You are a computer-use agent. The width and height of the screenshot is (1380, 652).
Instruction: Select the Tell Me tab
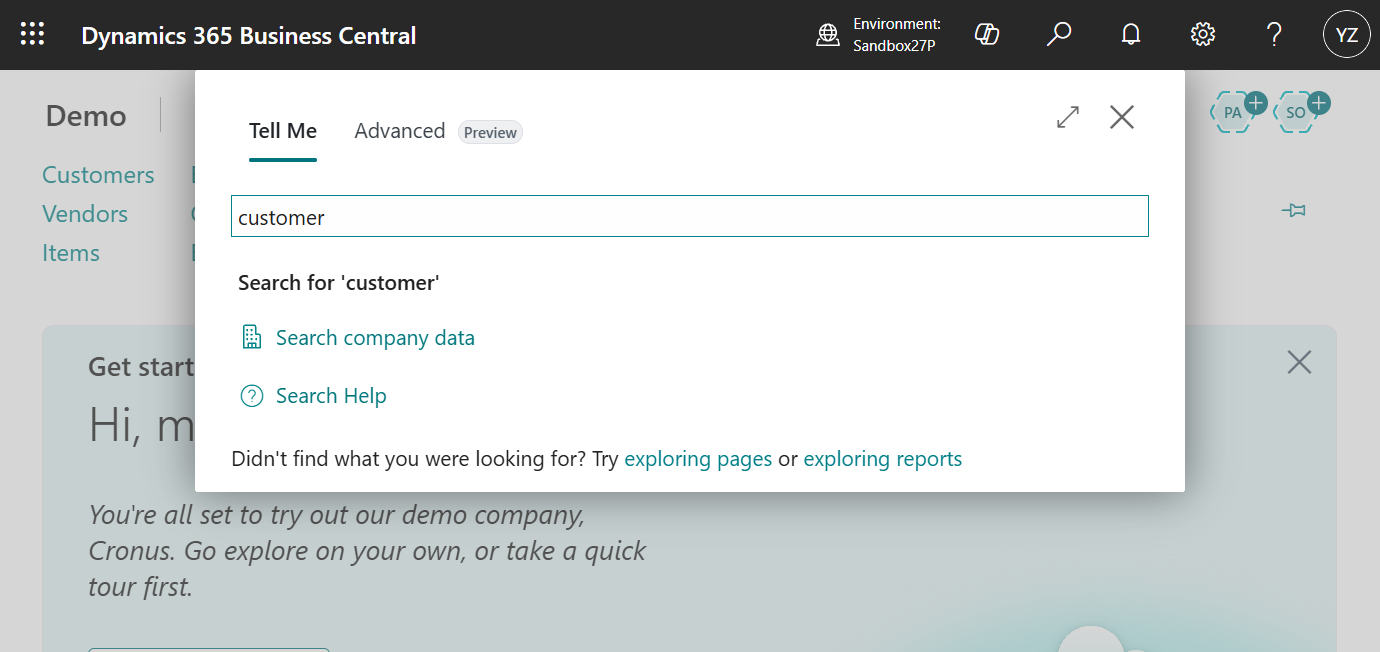[x=283, y=130]
